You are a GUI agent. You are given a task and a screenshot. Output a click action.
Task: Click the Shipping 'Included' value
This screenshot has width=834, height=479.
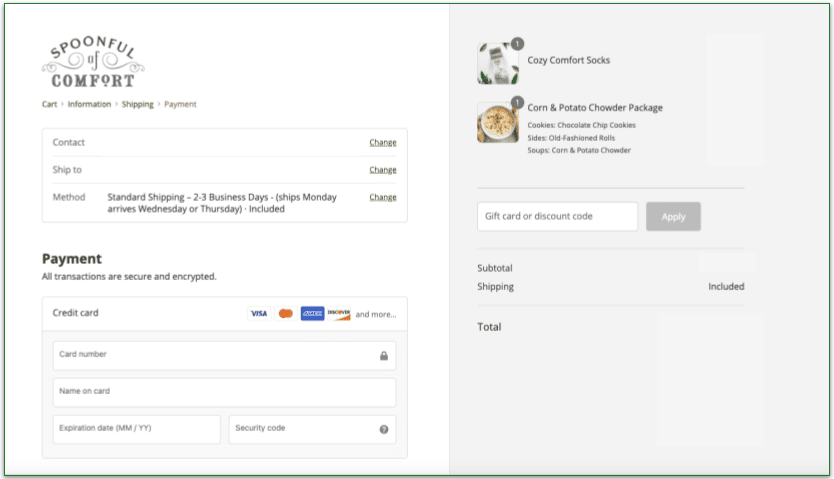[x=726, y=287]
